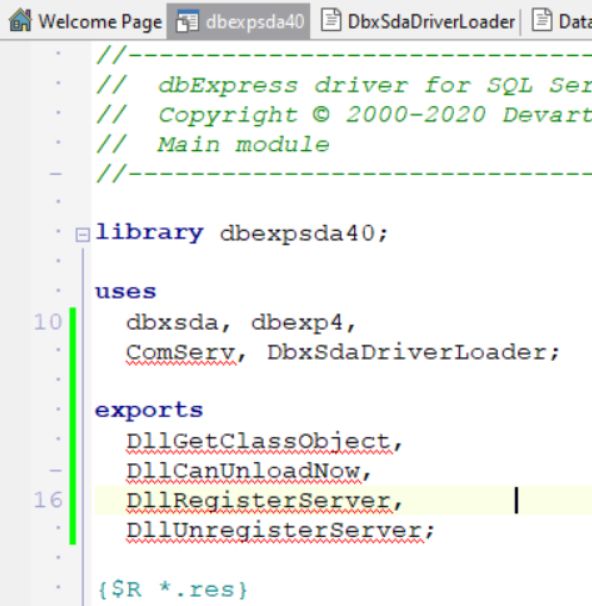This screenshot has width=592, height=606.
Task: Click the document icon of the partially visible Data tab
Action: pyautogui.click(x=542, y=20)
